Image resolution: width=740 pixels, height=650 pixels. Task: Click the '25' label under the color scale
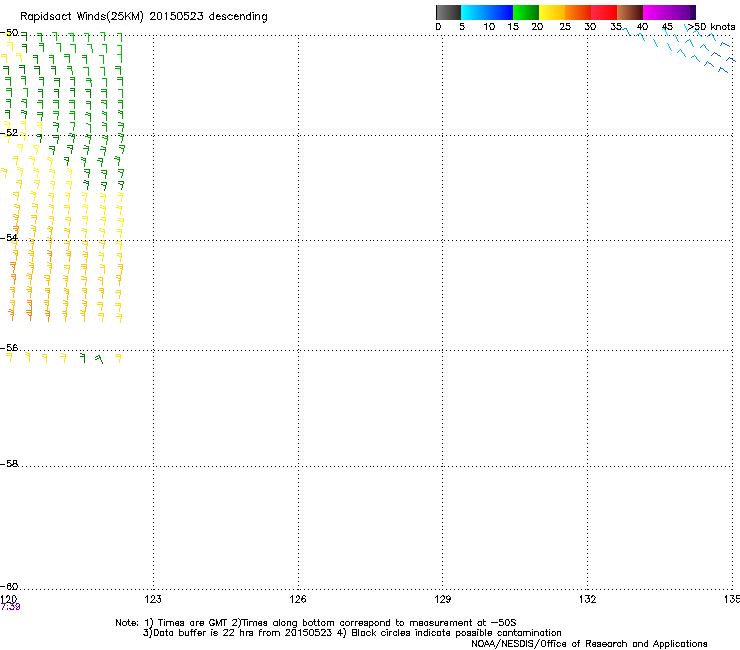[x=565, y=27]
